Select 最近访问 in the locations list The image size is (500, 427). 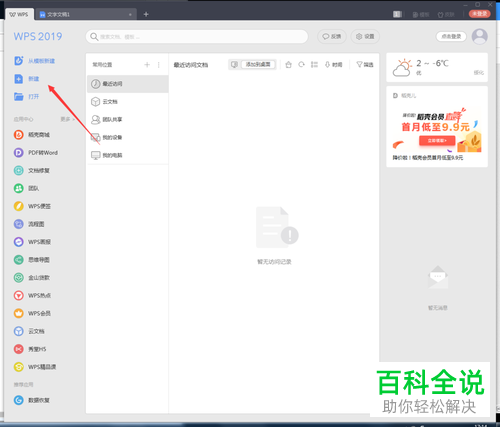click(127, 84)
